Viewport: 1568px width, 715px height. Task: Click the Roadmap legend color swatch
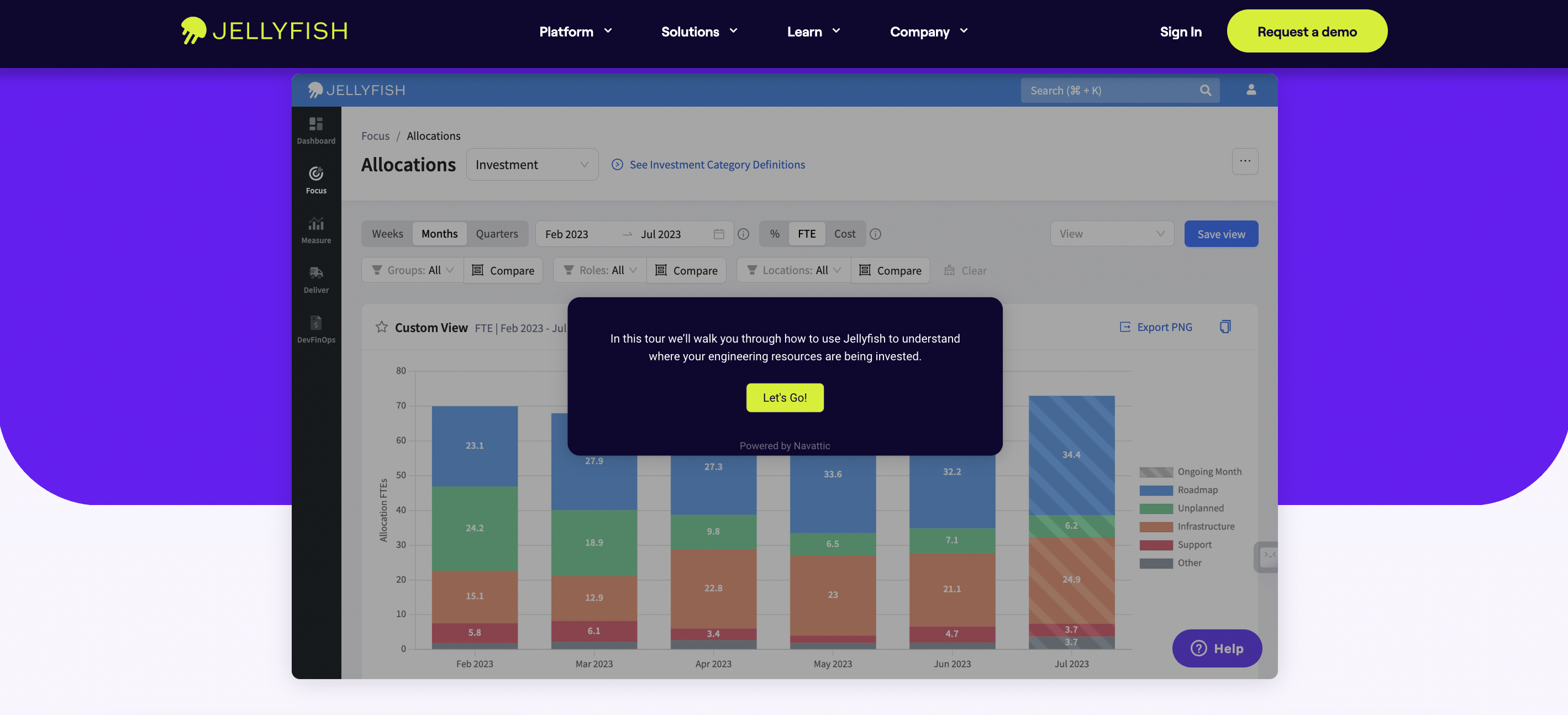pyautogui.click(x=1155, y=490)
